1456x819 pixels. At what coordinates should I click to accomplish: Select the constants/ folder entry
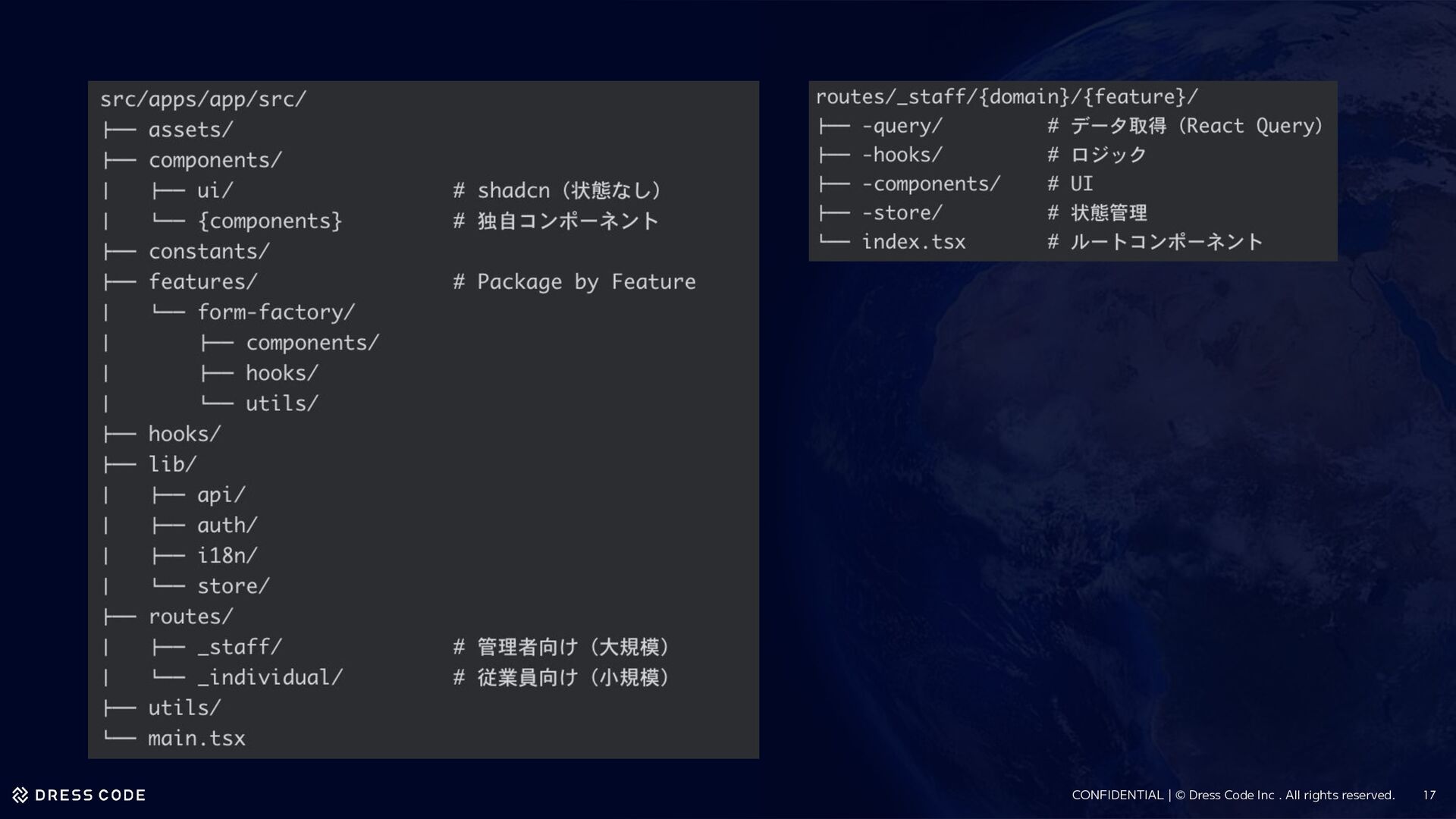coord(209,251)
